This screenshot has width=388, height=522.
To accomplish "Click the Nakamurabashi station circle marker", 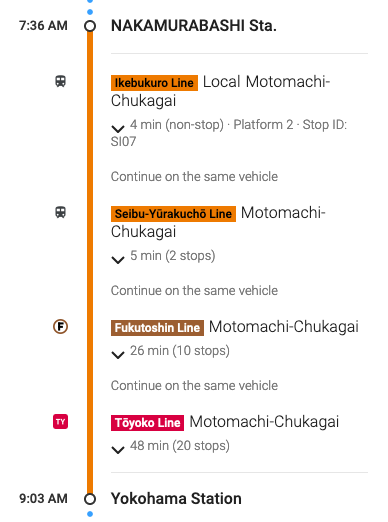I will click(x=90, y=26).
